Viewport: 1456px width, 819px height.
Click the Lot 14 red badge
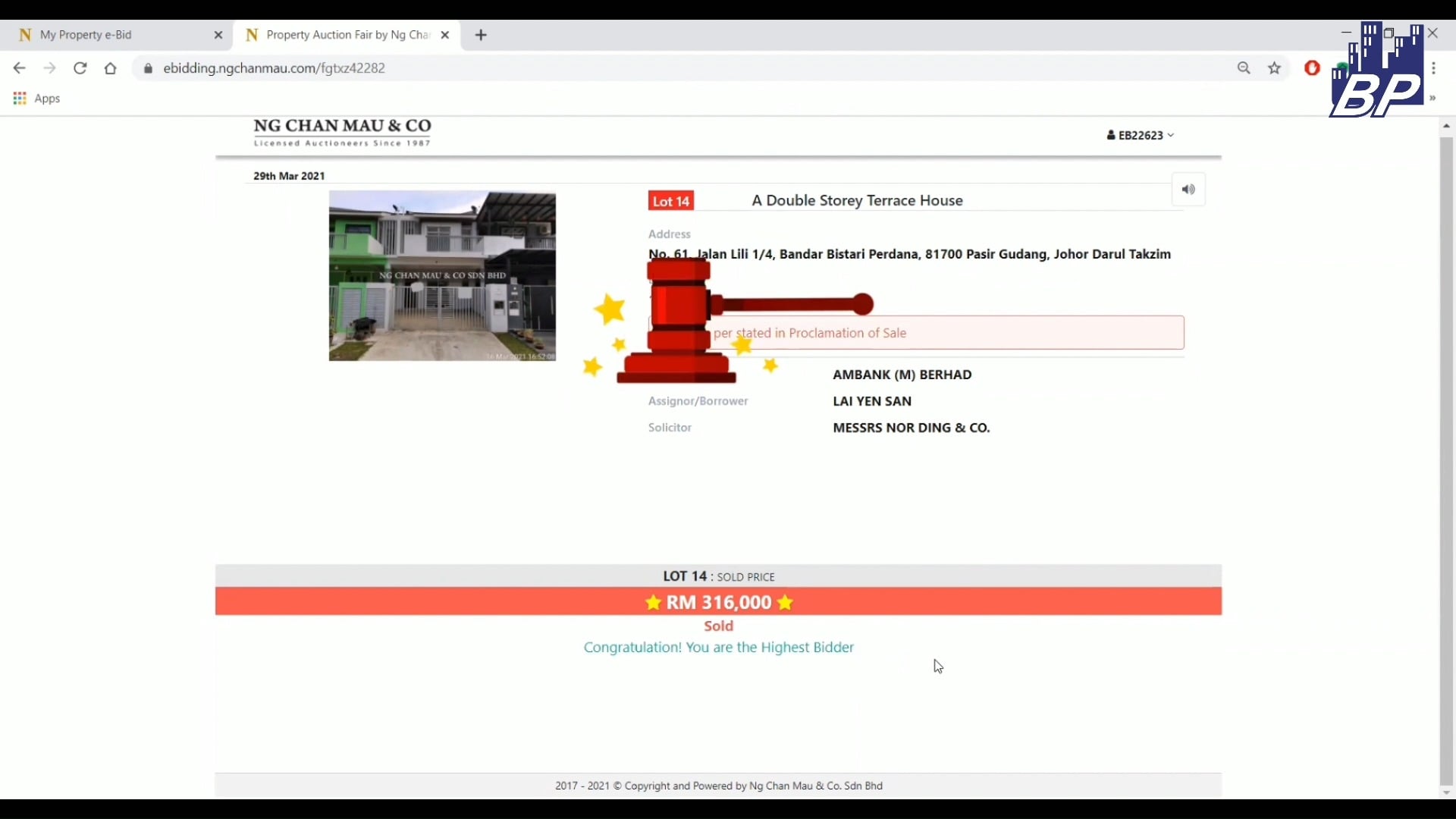671,201
